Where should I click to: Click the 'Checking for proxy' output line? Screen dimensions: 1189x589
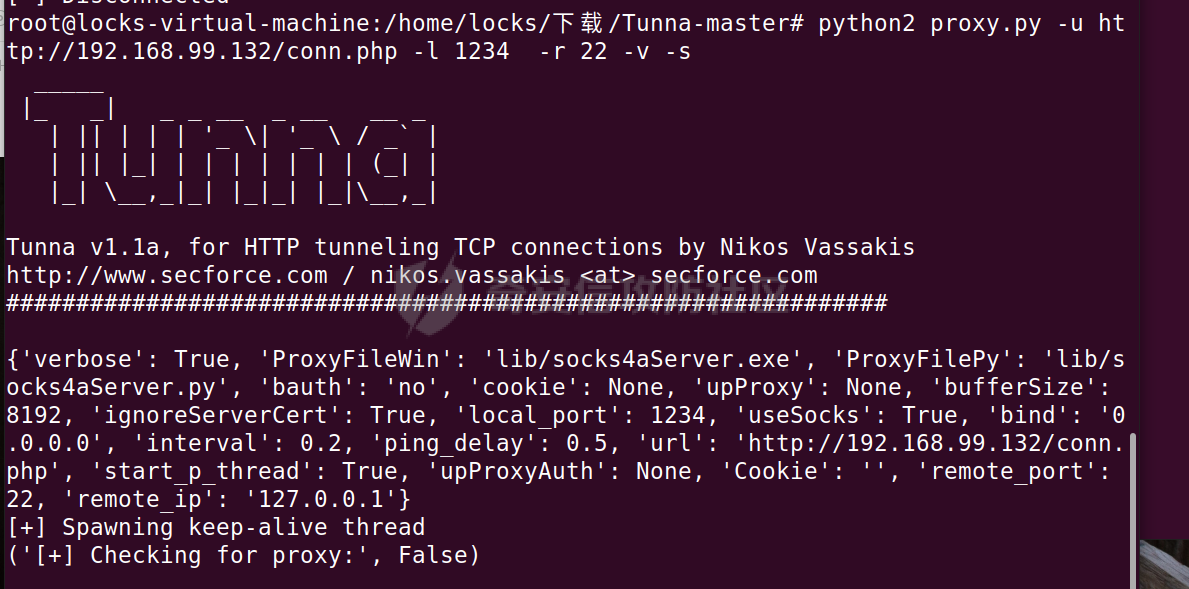click(243, 556)
